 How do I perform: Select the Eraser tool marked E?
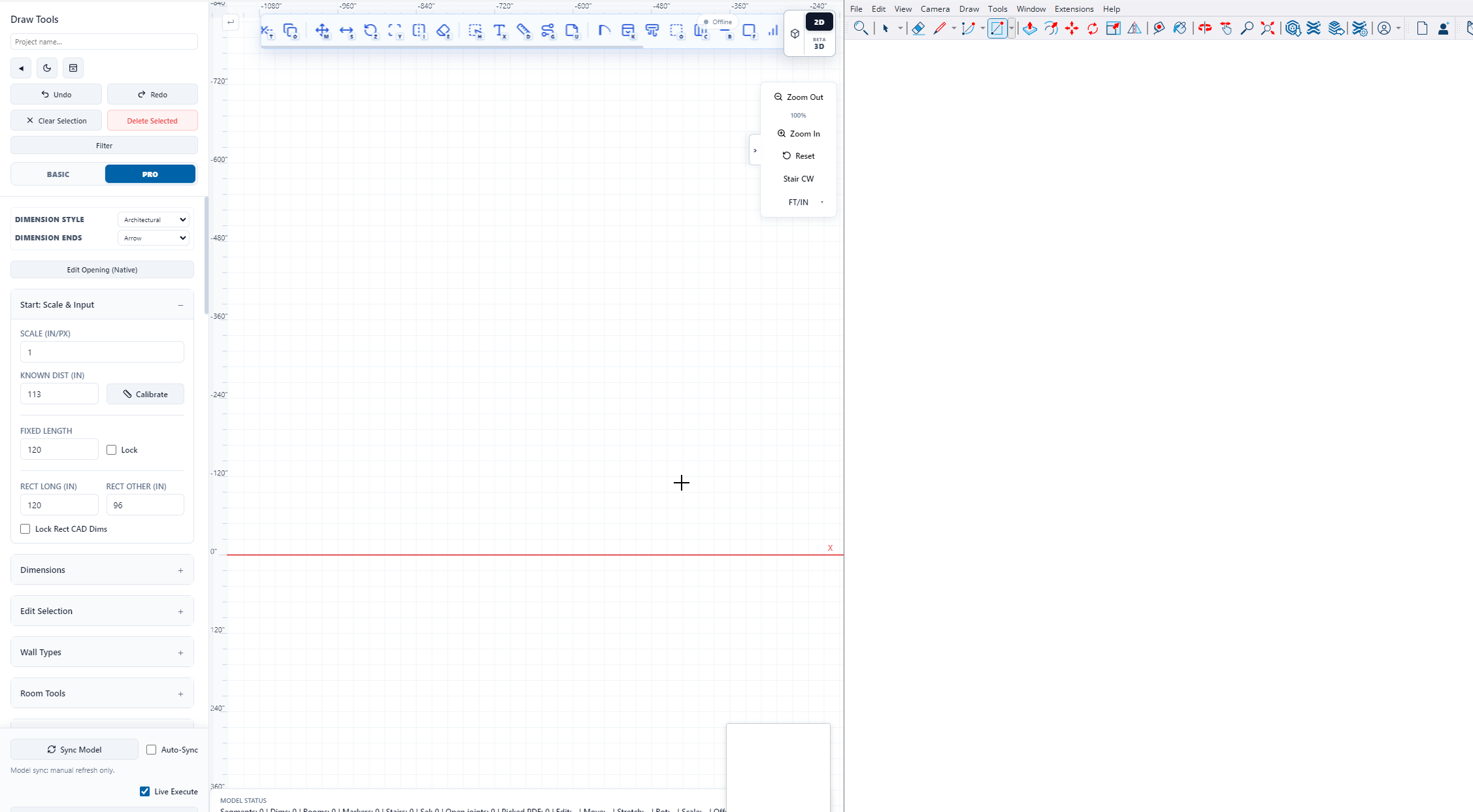[x=444, y=31]
